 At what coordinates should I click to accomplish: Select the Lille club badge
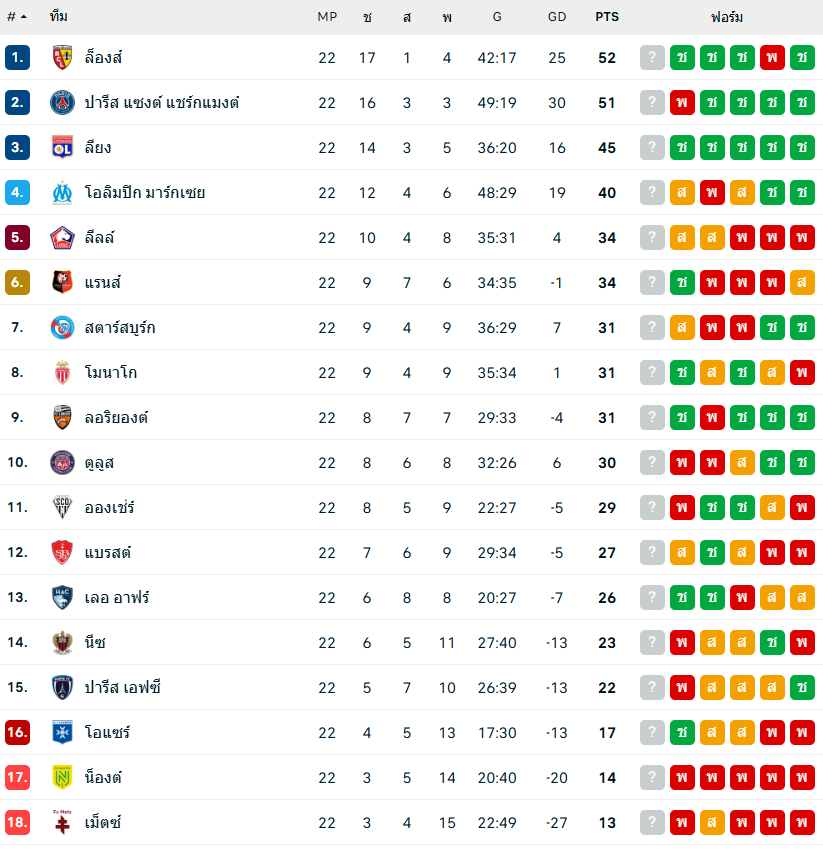tap(62, 238)
